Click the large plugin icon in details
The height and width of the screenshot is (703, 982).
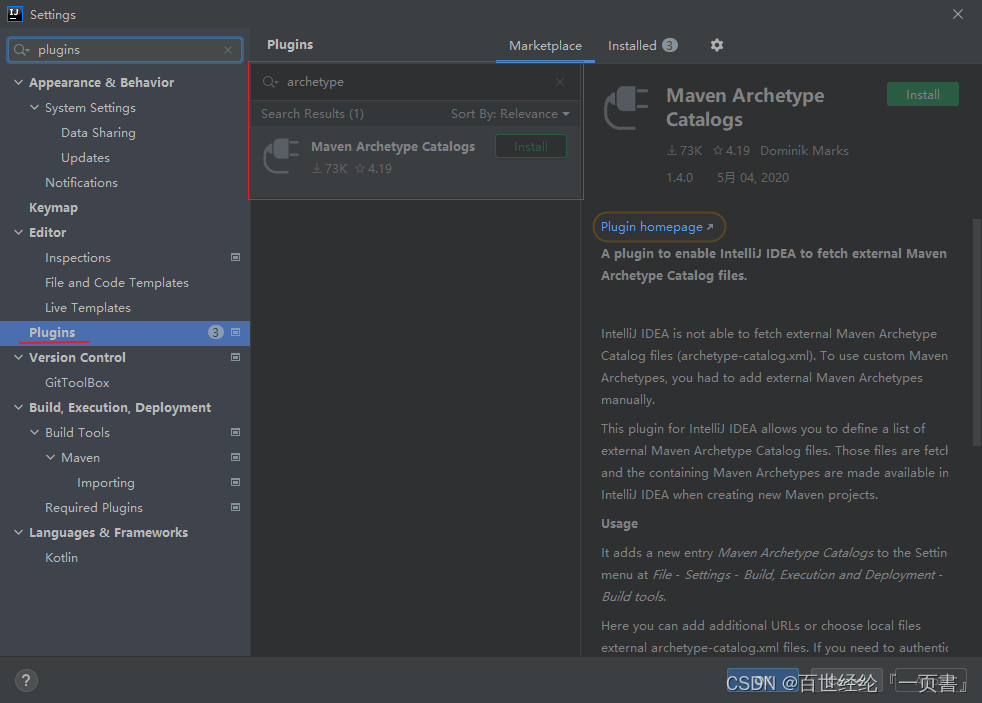tap(626, 108)
